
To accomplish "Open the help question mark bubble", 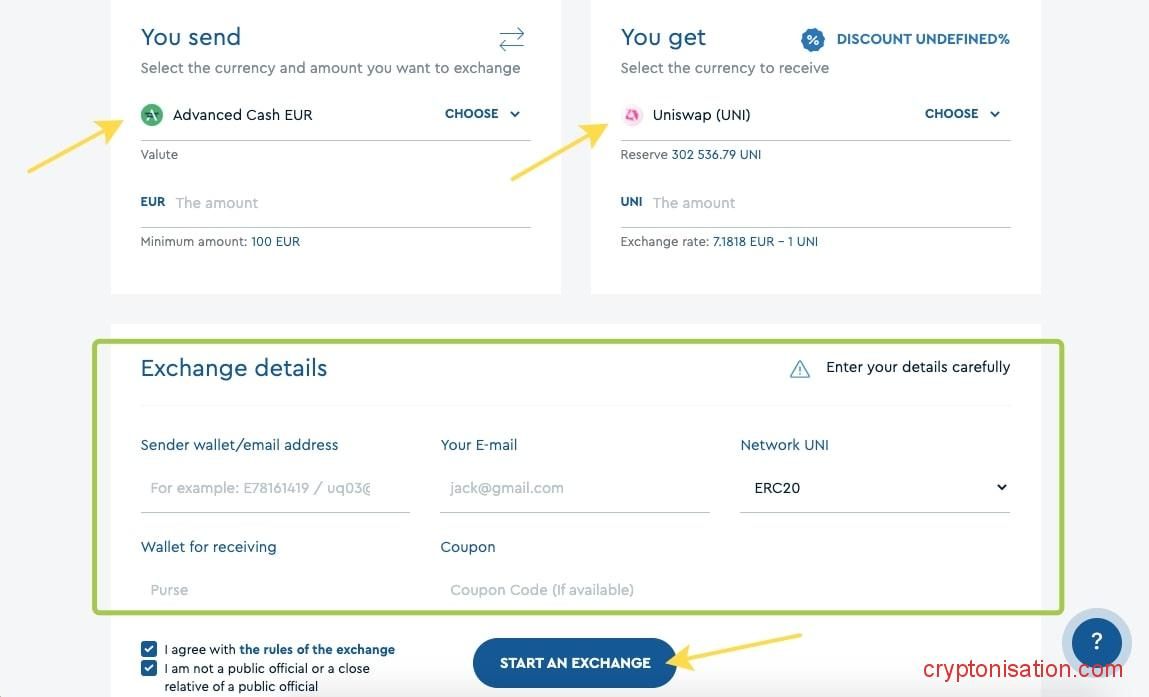I will pyautogui.click(x=1096, y=642).
